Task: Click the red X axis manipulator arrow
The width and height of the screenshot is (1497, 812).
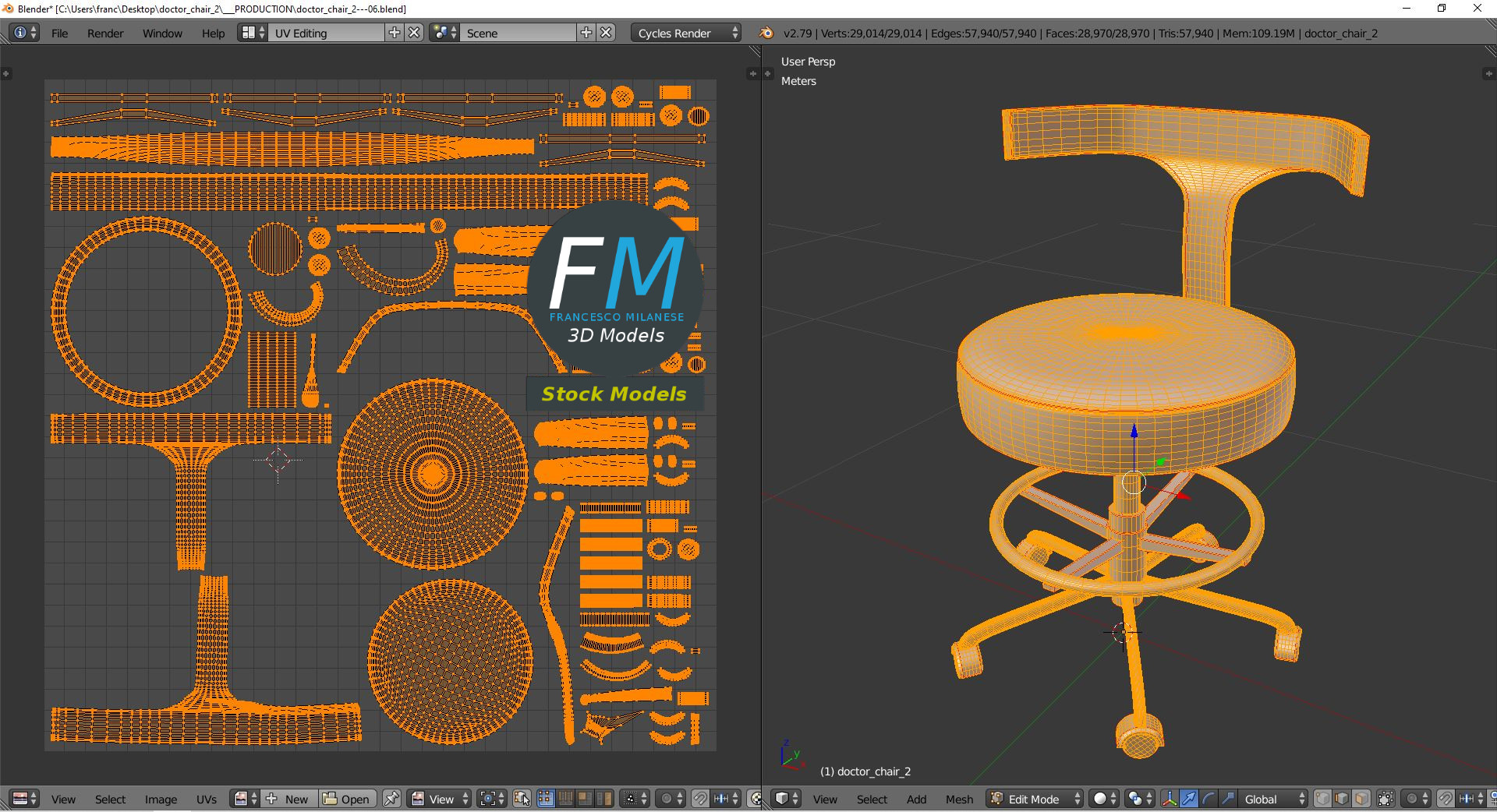Action: pyautogui.click(x=1184, y=495)
